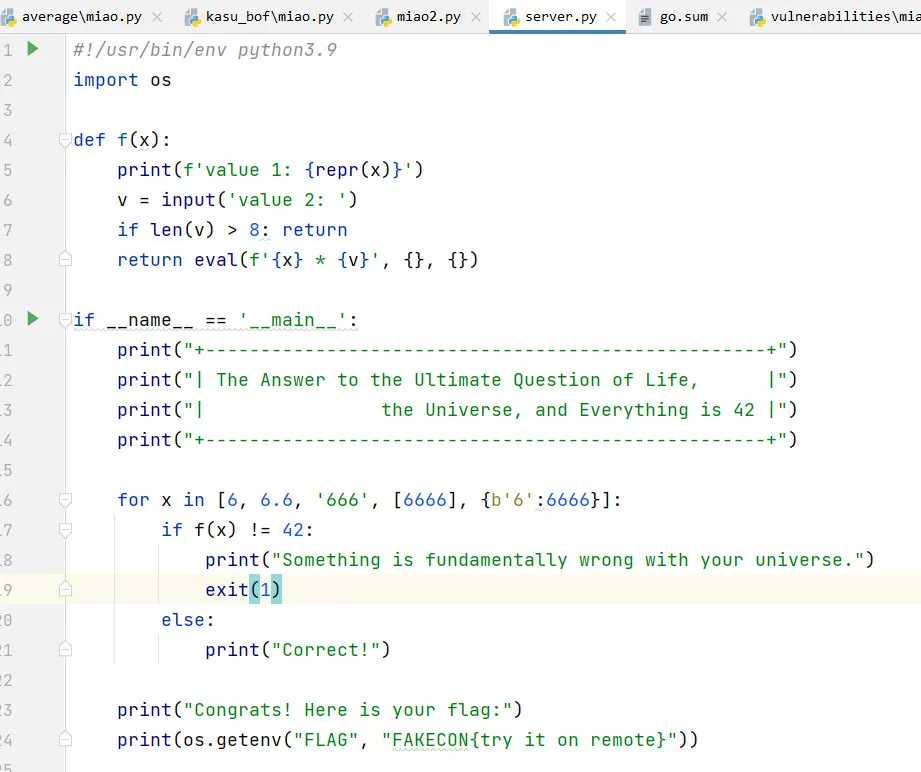Click the 'import os' statement

[122, 80]
